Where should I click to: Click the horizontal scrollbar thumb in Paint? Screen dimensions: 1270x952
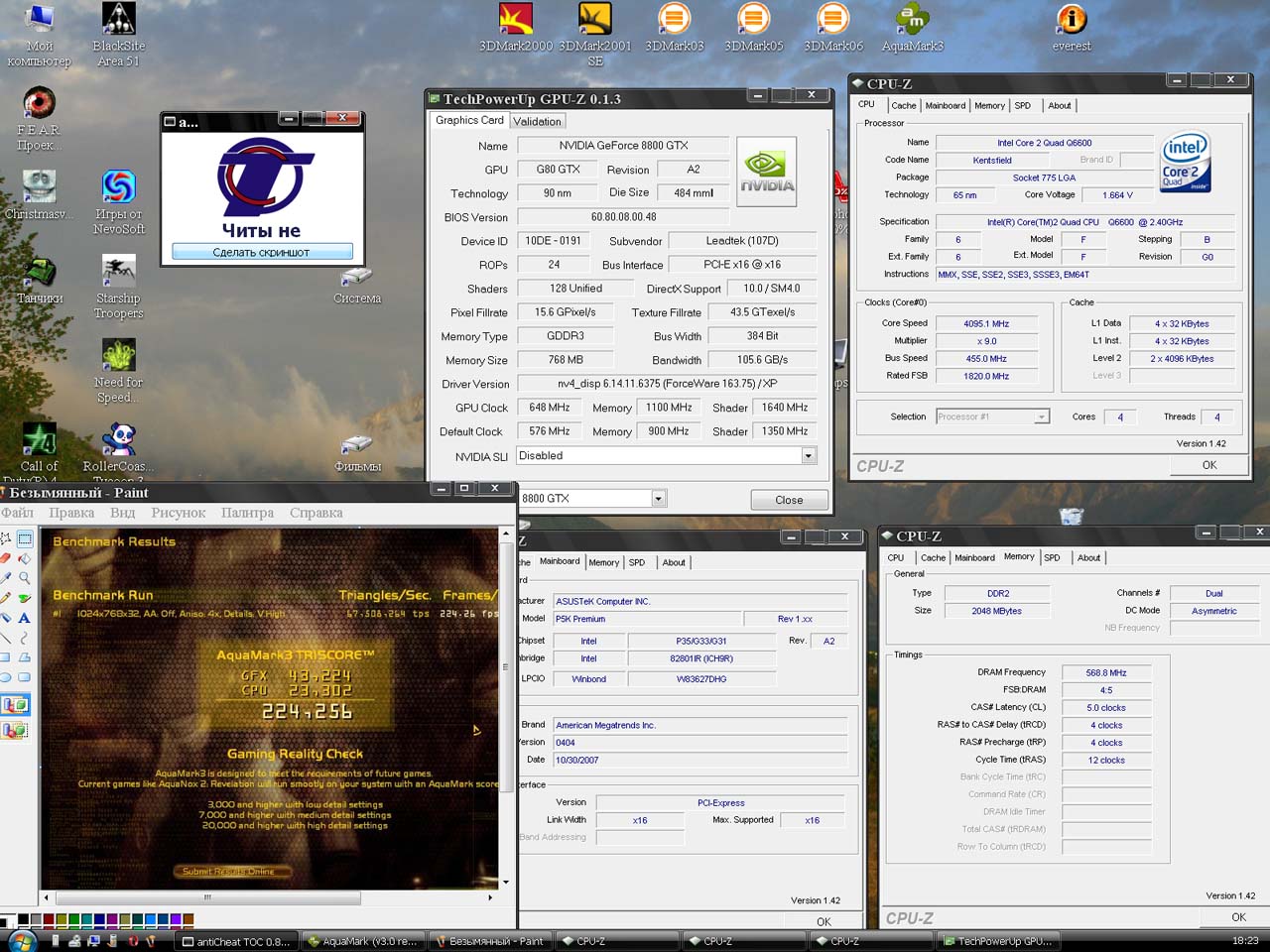point(207,897)
